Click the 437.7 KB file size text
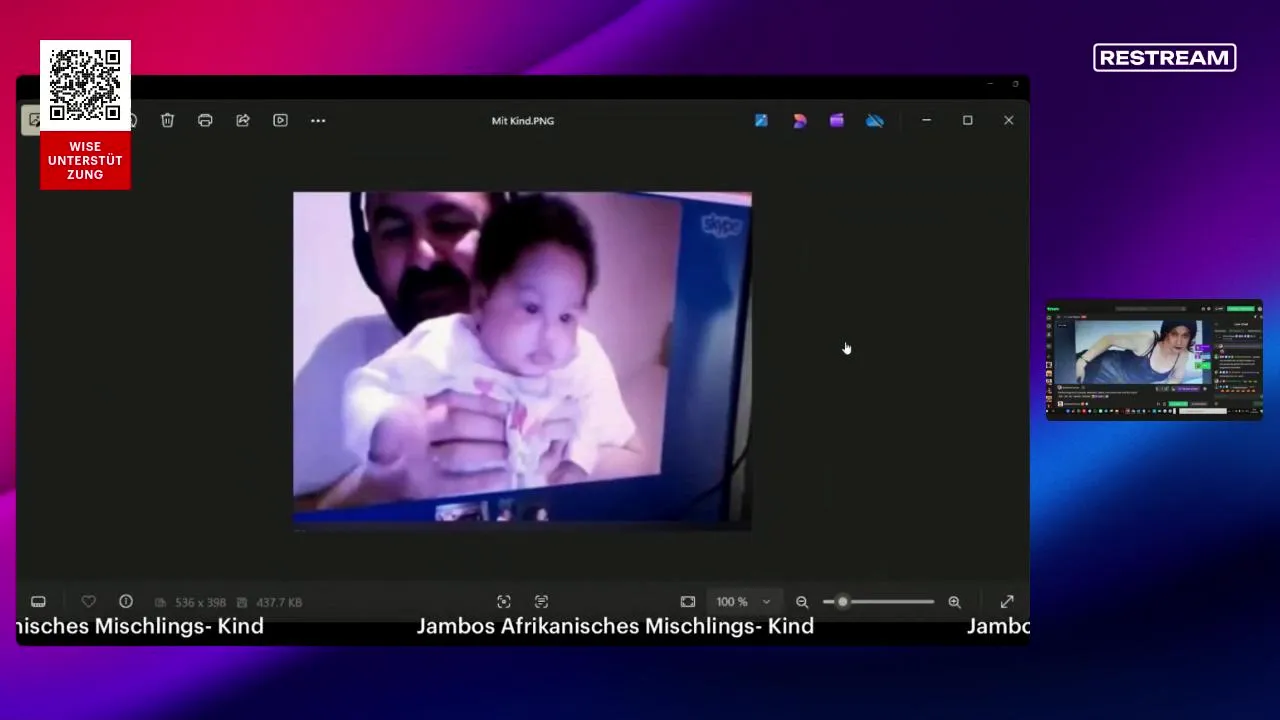The height and width of the screenshot is (720, 1280). (279, 602)
